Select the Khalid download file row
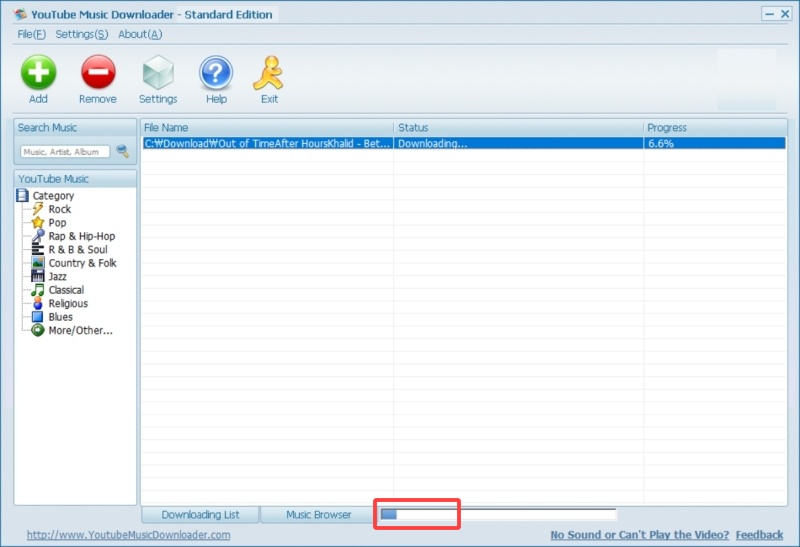The height and width of the screenshot is (547, 800). pos(464,143)
